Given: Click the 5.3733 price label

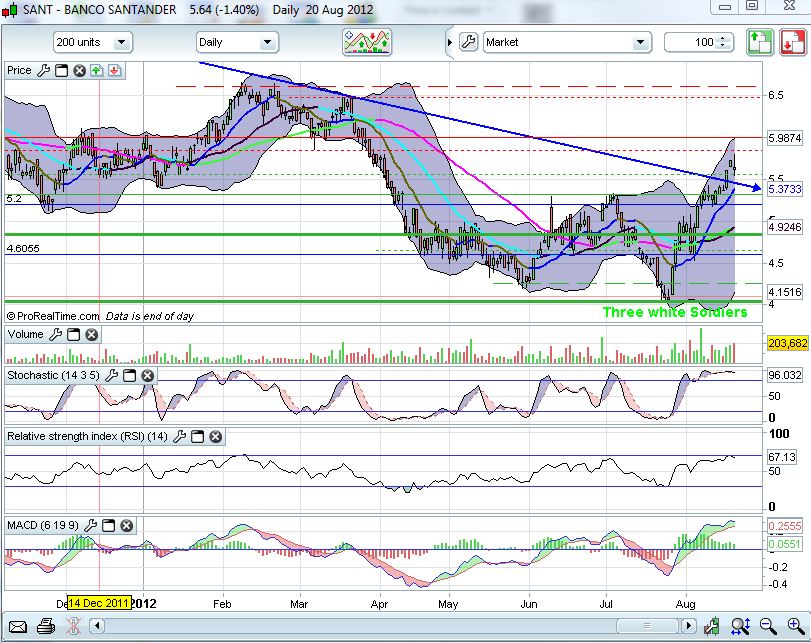Looking at the screenshot, I should (785, 189).
